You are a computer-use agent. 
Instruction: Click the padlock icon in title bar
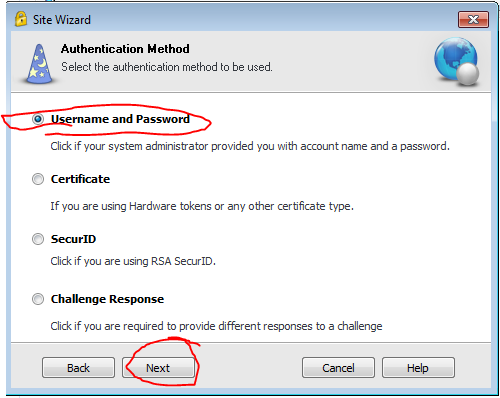click(21, 19)
